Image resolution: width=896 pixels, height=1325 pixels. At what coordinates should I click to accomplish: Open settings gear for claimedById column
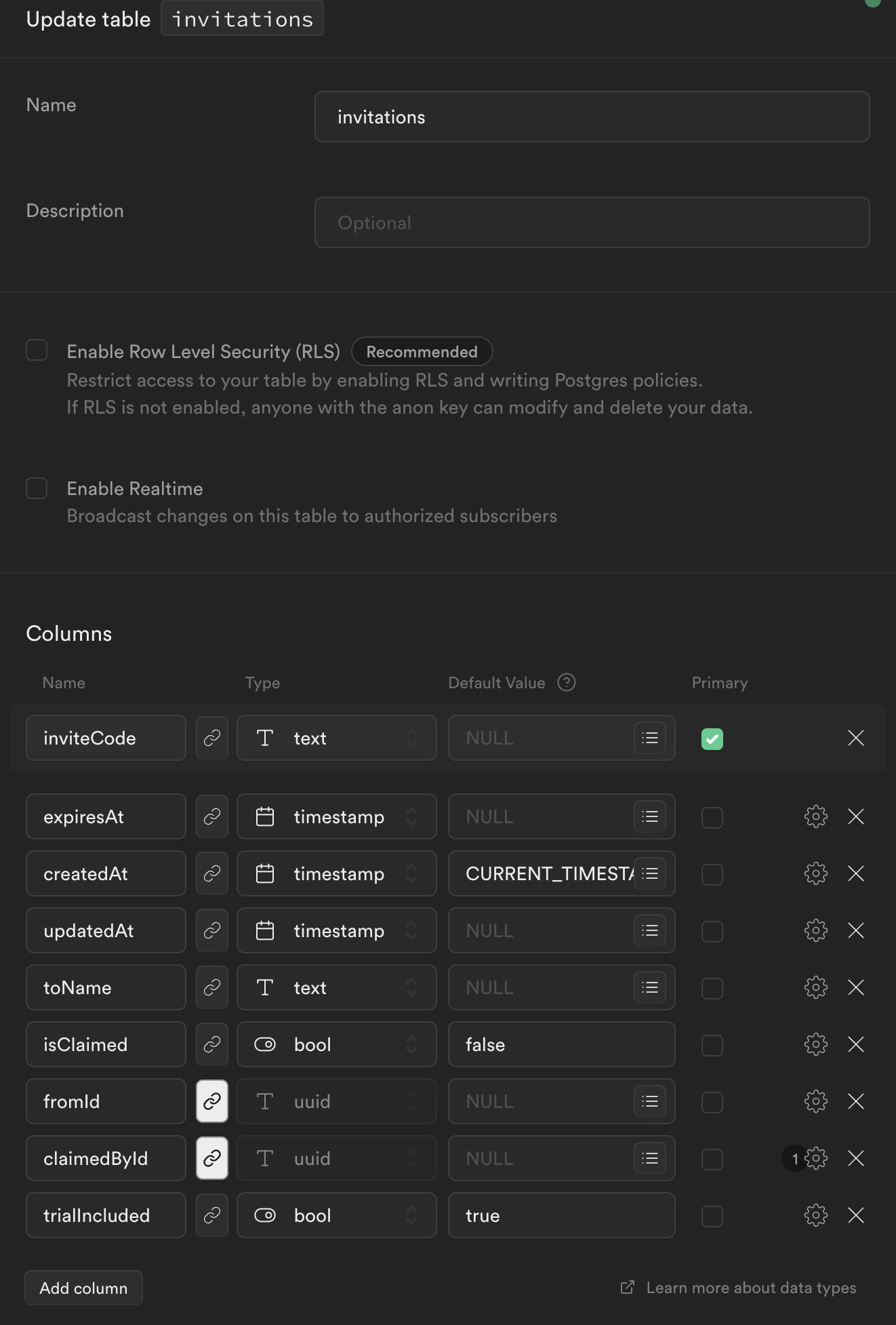[x=816, y=1158]
